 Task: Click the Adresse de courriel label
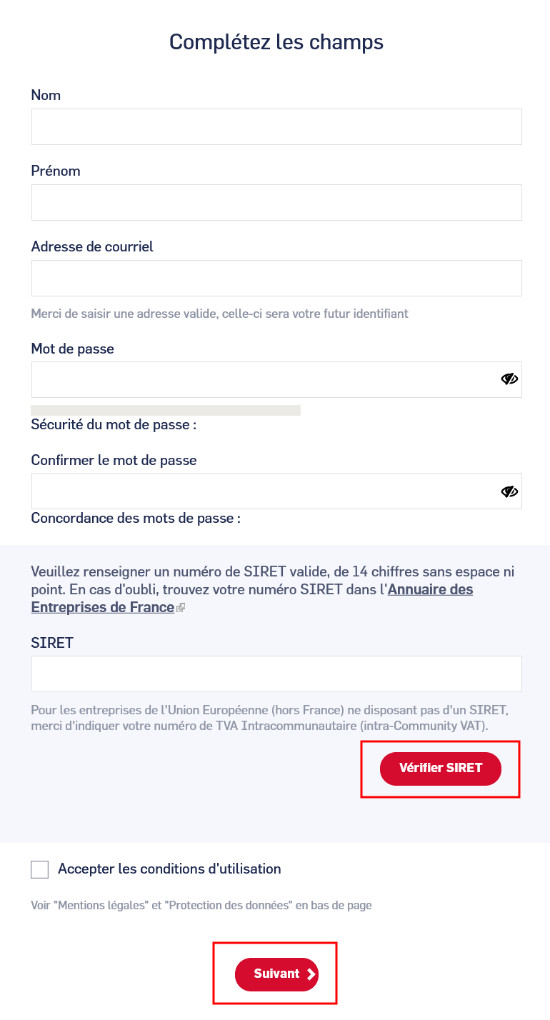(92, 247)
